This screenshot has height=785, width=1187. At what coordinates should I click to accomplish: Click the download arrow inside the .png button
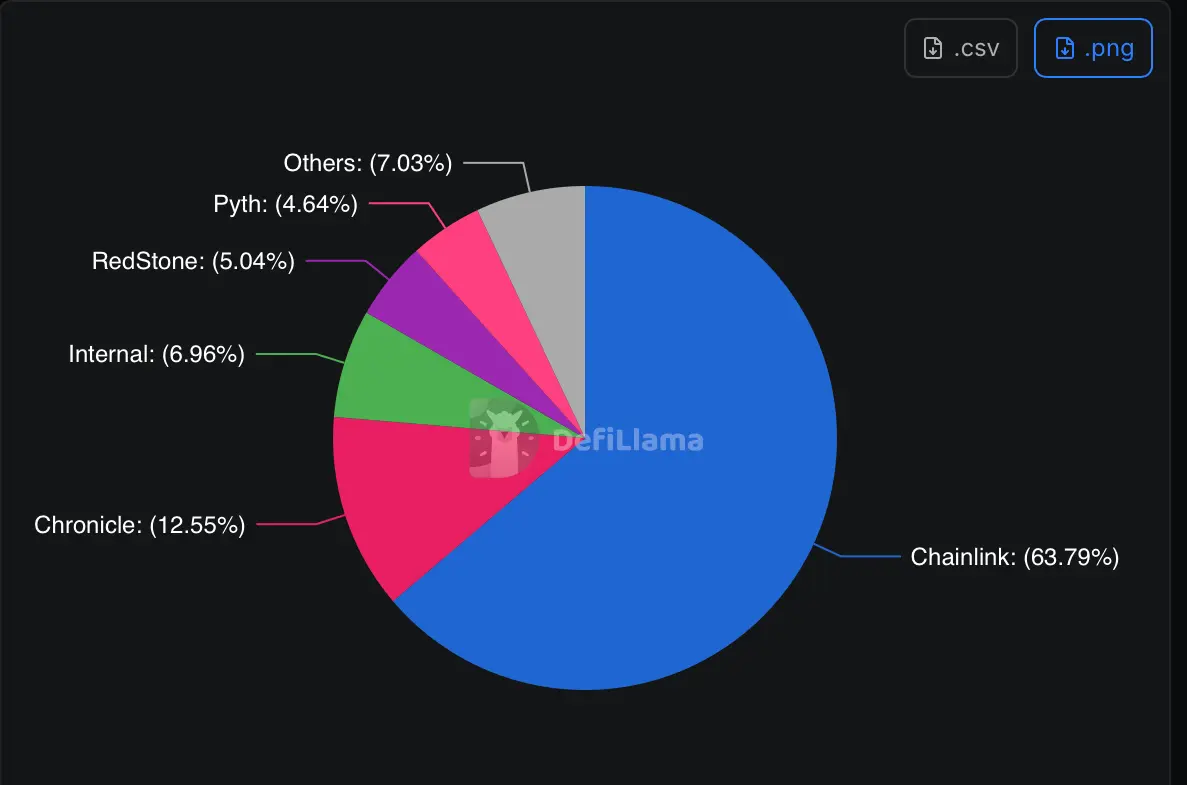coord(1063,47)
